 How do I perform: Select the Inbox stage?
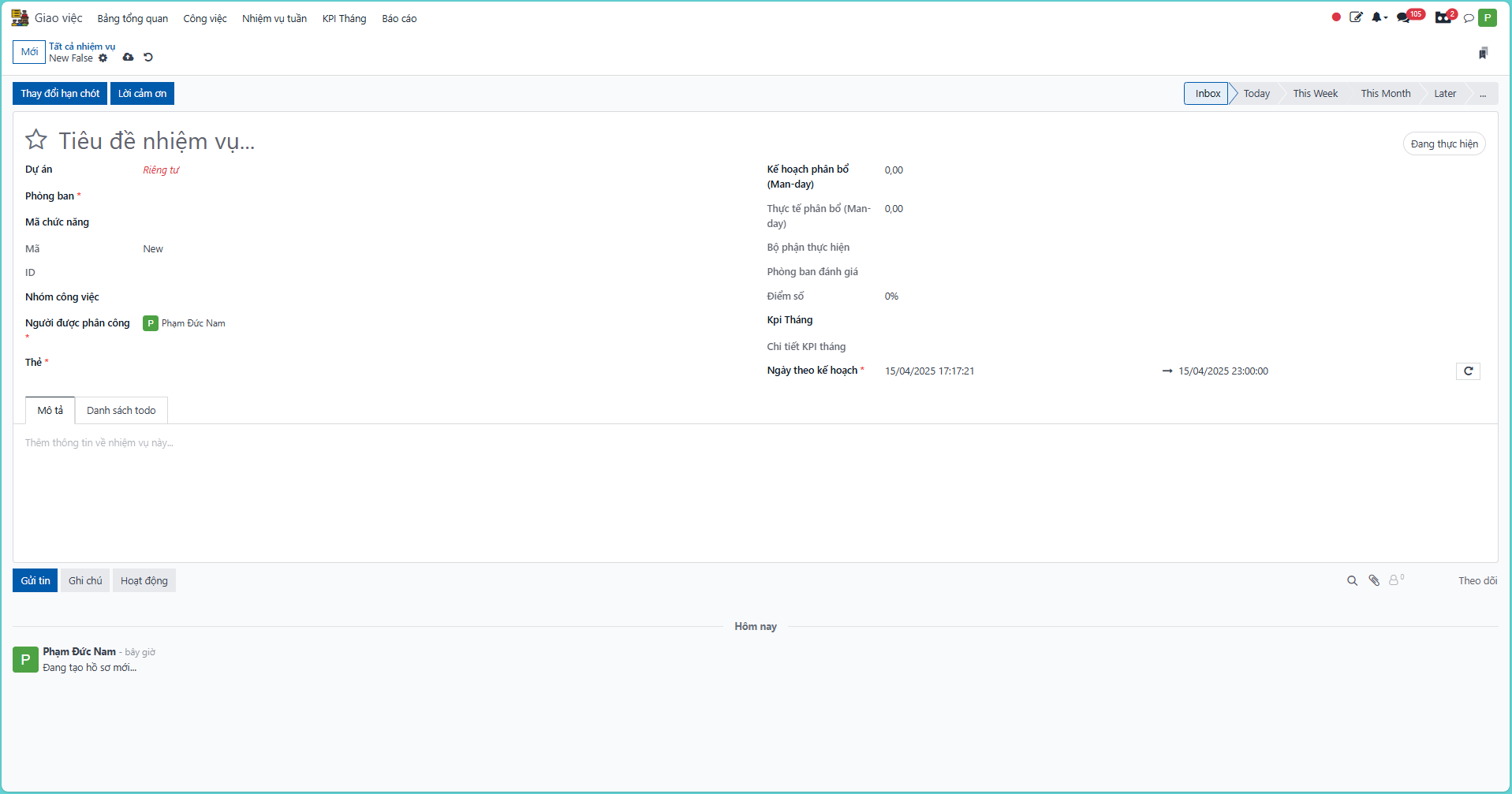tap(1208, 93)
